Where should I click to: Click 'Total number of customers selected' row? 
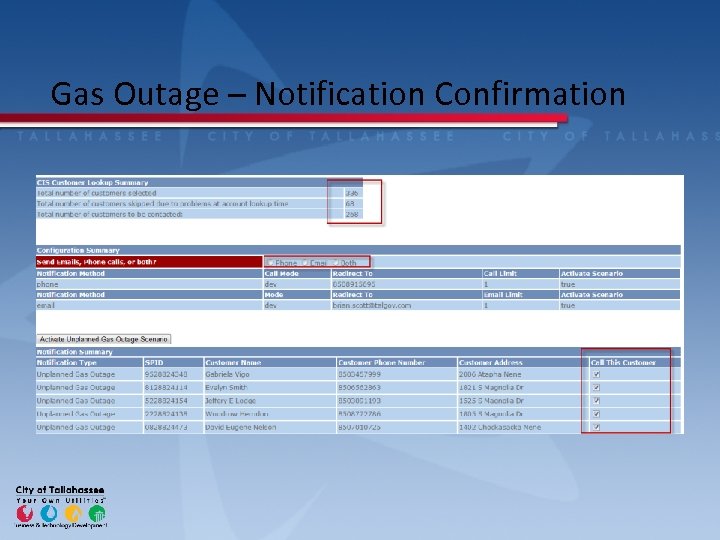pos(199,193)
